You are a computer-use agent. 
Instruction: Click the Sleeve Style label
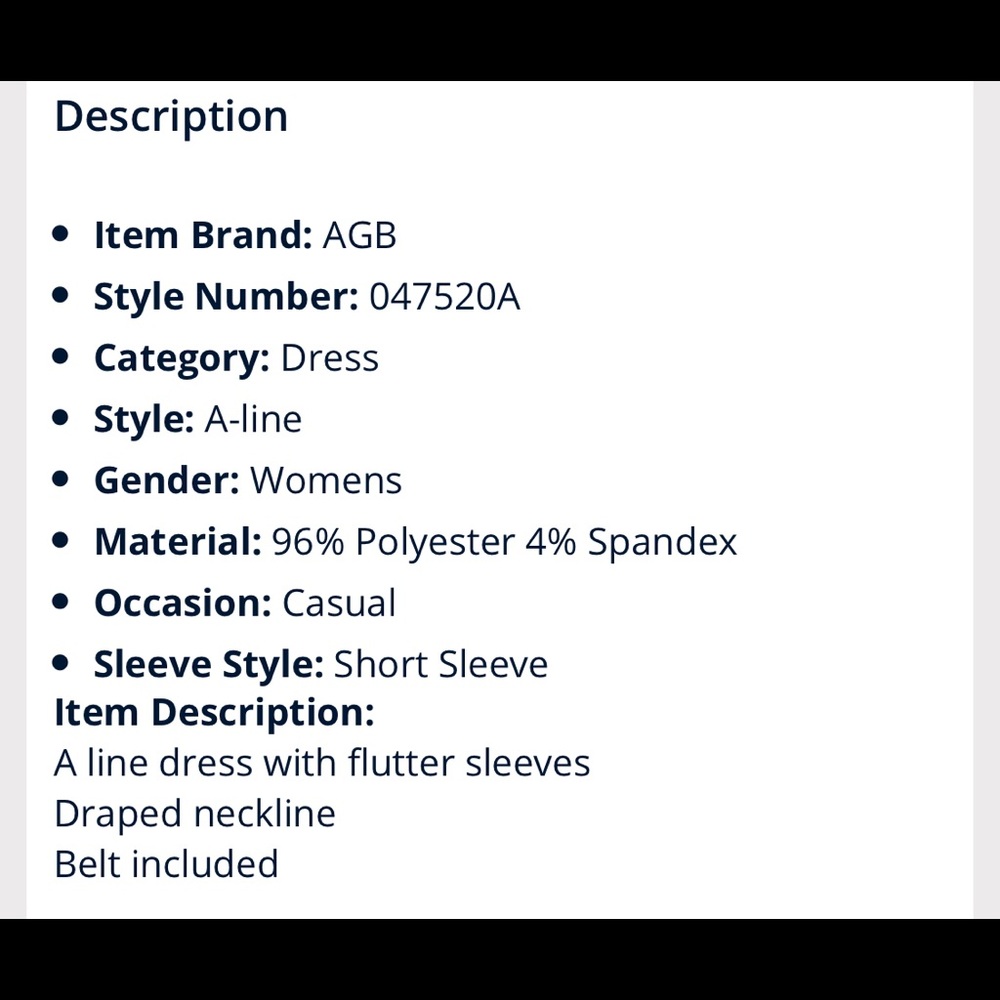pyautogui.click(x=209, y=665)
